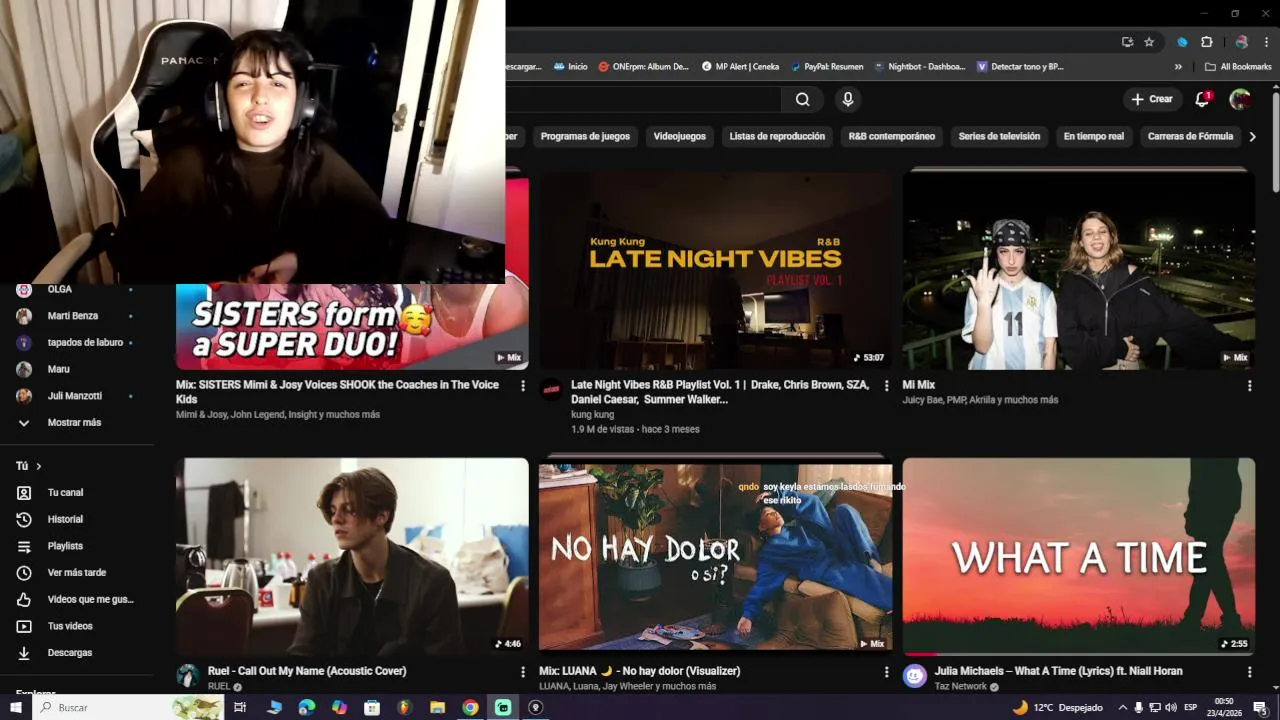This screenshot has height=720, width=1280.
Task: Open Ver más tarde in the sidebar
Action: click(x=76, y=573)
